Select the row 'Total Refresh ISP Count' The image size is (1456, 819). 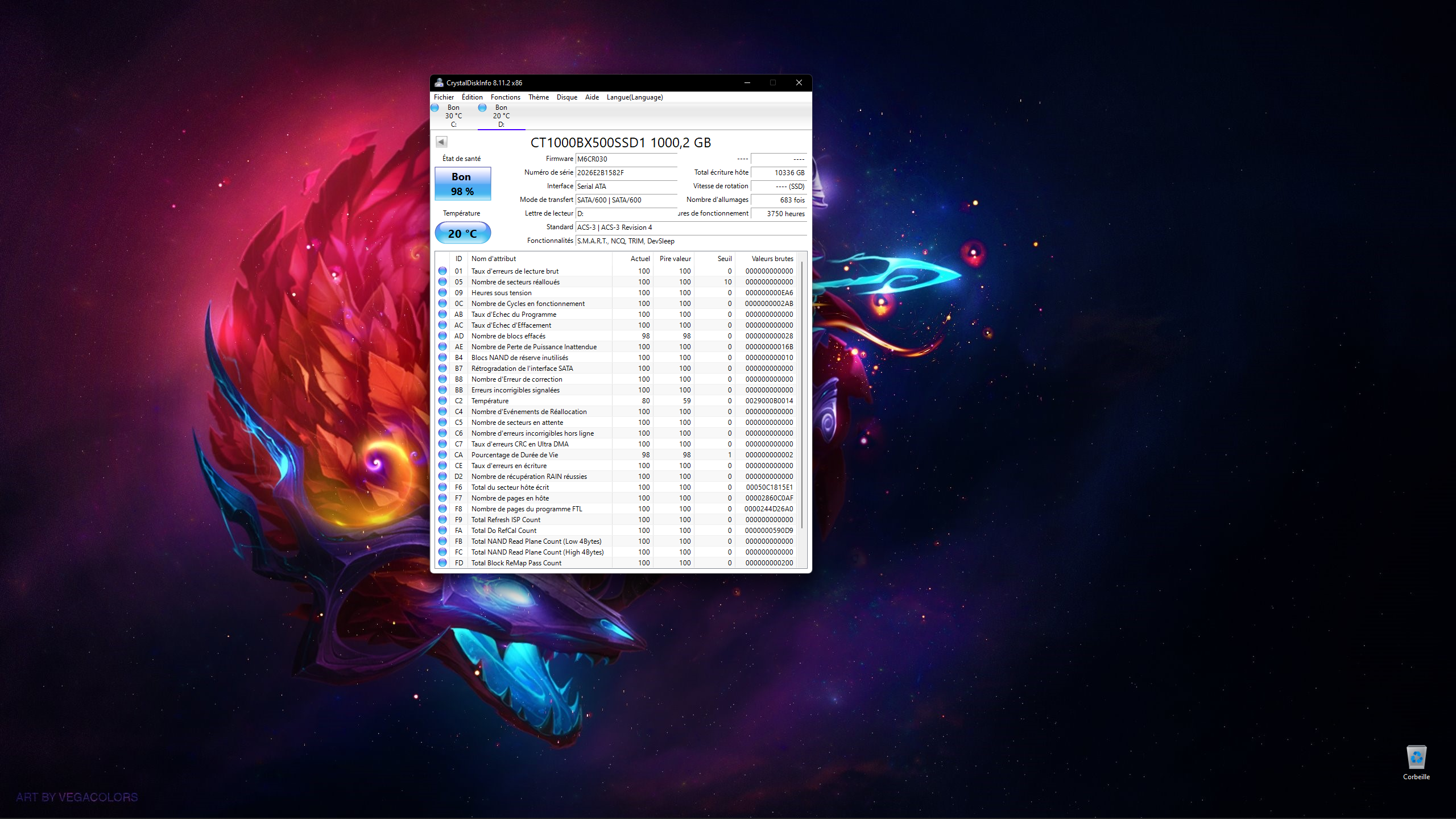(x=617, y=519)
